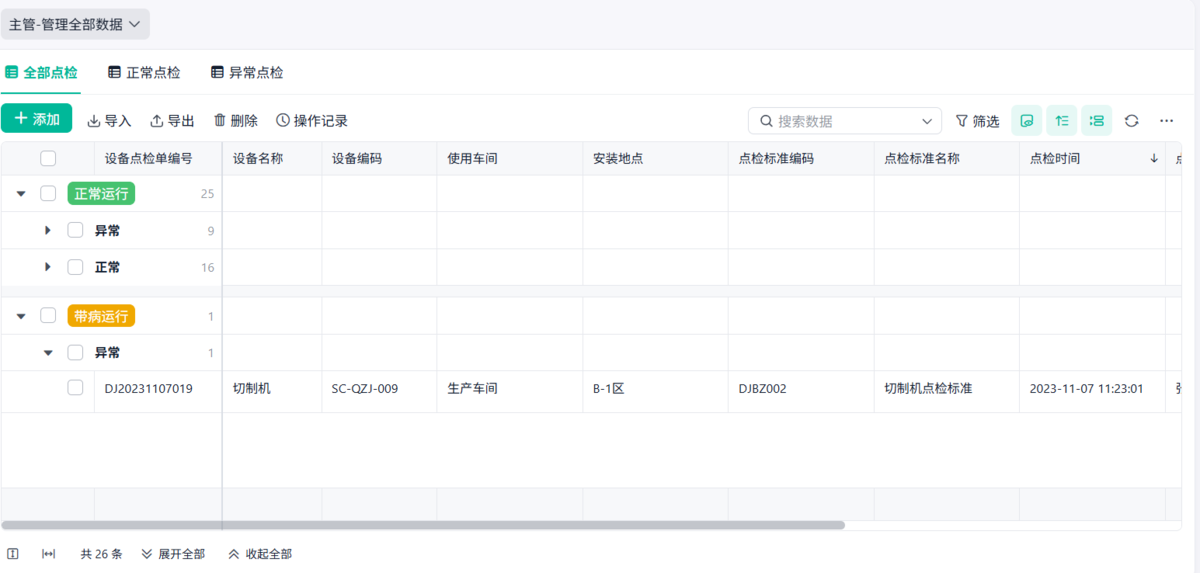Tick the select-all checkbox in header
The image size is (1200, 573).
pyautogui.click(x=48, y=158)
